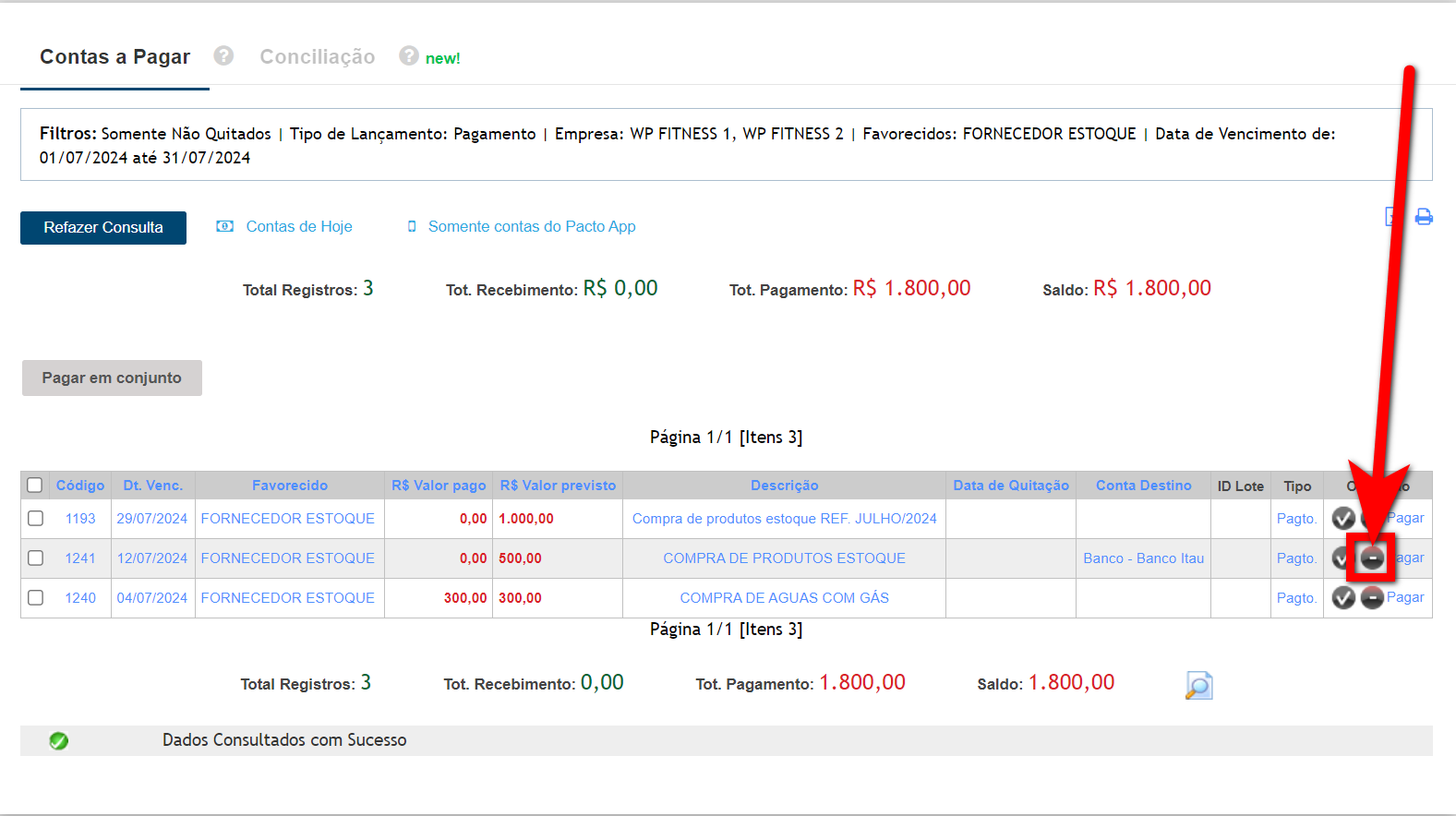Sort table by Dt. Venc. column header
This screenshot has height=816, width=1456.
152,486
